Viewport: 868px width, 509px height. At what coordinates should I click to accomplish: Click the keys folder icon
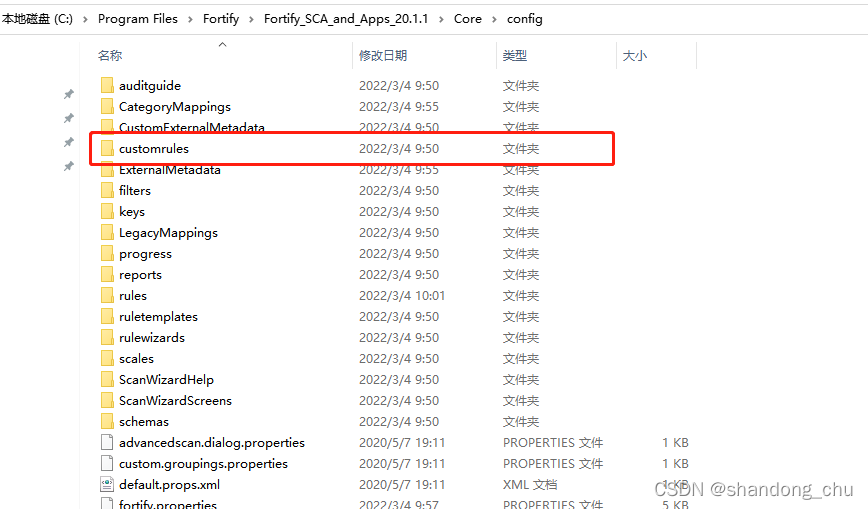pos(107,212)
